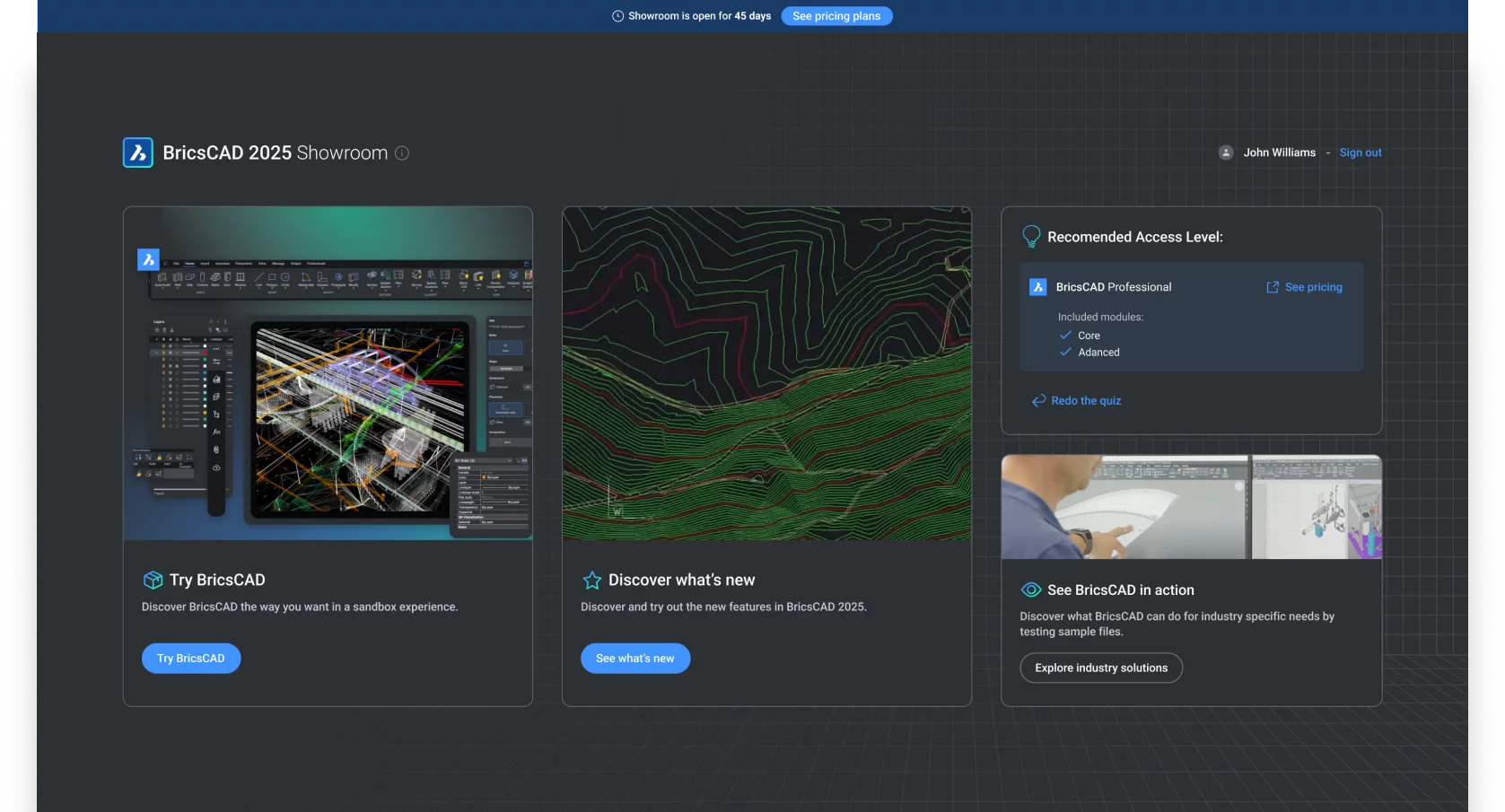
Task: Click the lightbulb icon in Recommended Access Level
Action: pos(1031,237)
